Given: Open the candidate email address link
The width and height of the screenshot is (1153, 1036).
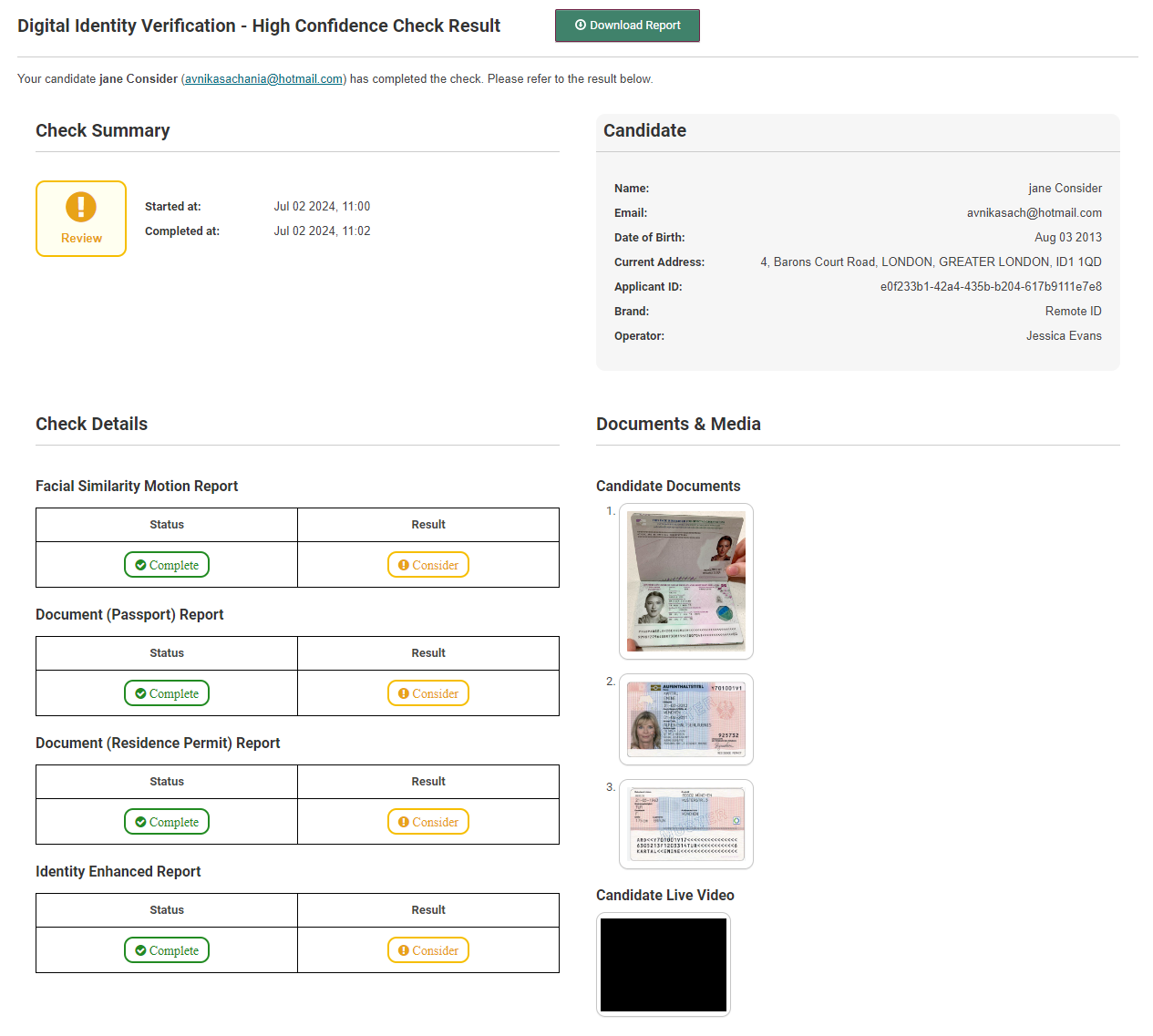Looking at the screenshot, I should 263,79.
